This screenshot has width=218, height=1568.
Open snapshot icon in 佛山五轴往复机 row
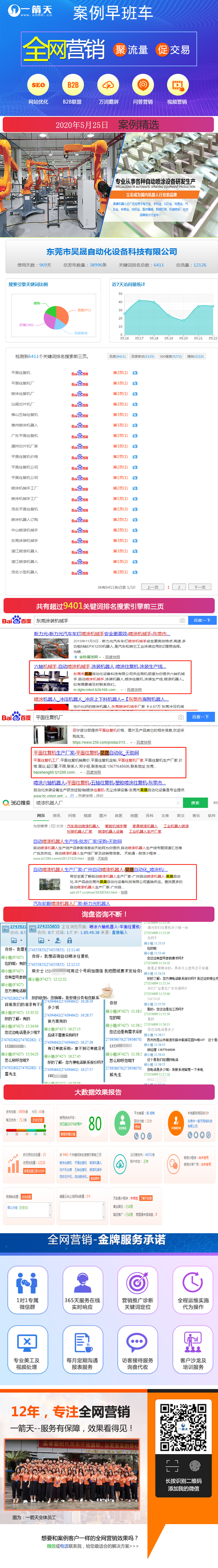pyautogui.click(x=135, y=415)
